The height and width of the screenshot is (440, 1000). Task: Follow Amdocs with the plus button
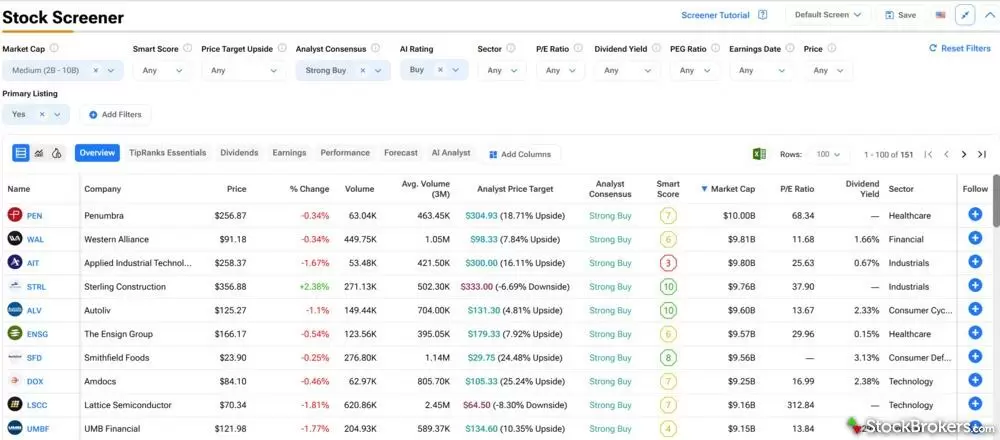click(974, 380)
